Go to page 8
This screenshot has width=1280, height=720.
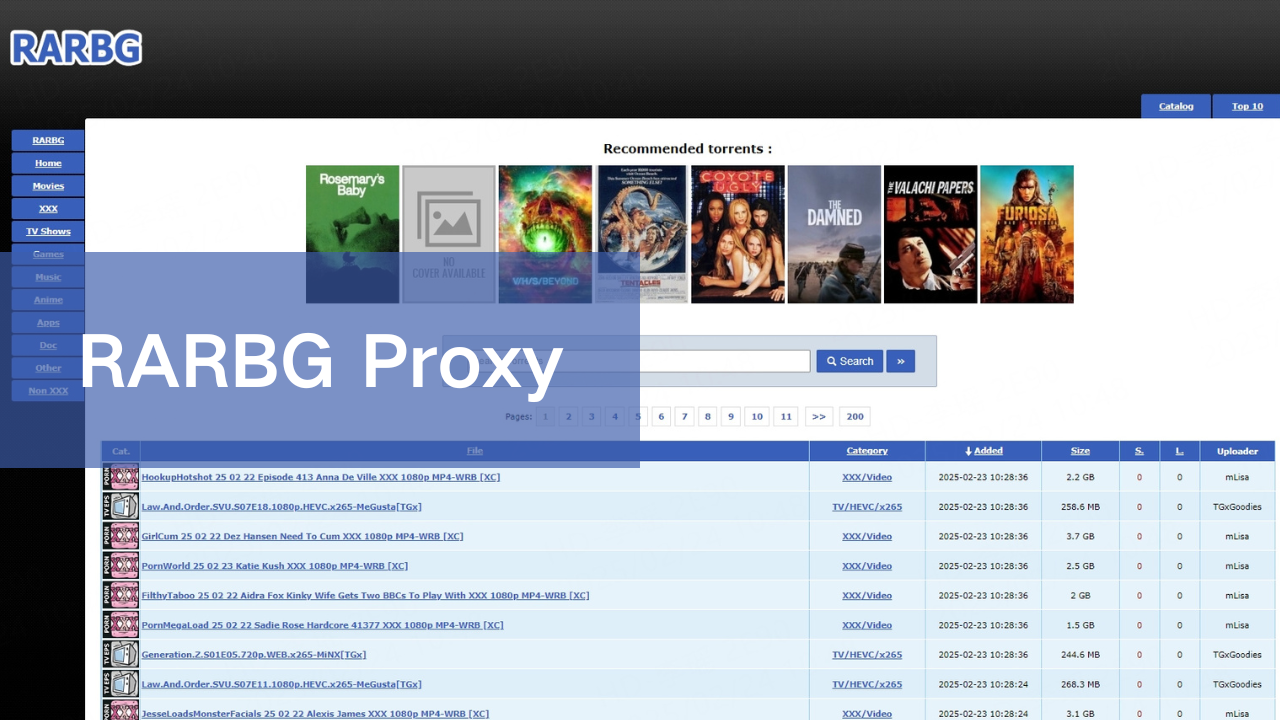coord(707,416)
